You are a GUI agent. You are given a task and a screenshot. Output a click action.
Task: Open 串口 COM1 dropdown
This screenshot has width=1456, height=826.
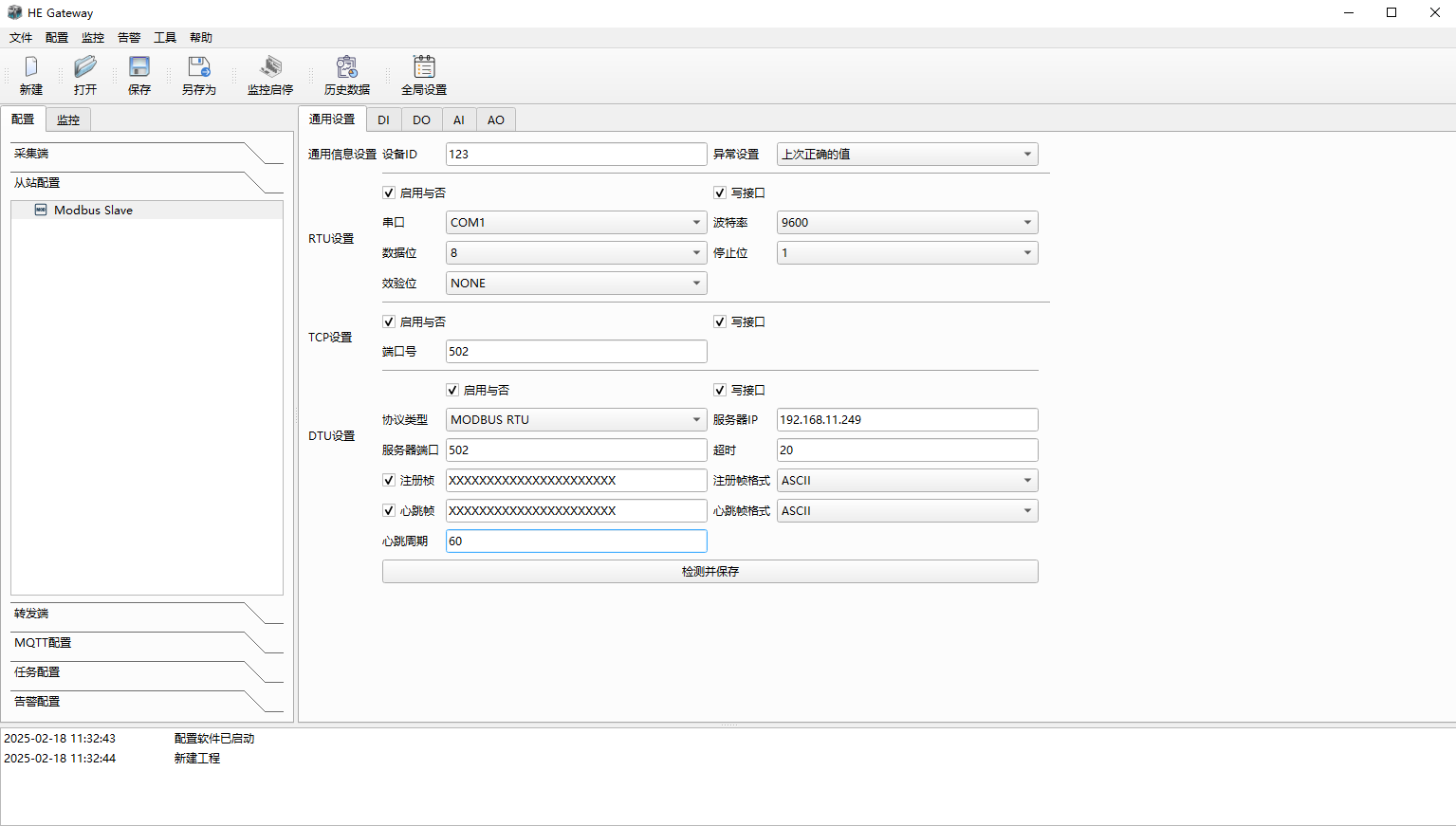coord(577,222)
